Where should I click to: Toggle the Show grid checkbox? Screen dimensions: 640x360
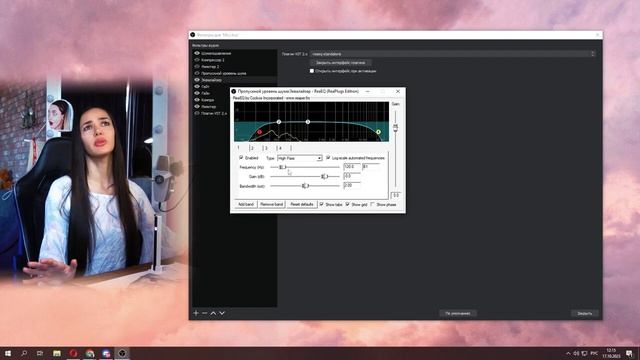(347, 204)
